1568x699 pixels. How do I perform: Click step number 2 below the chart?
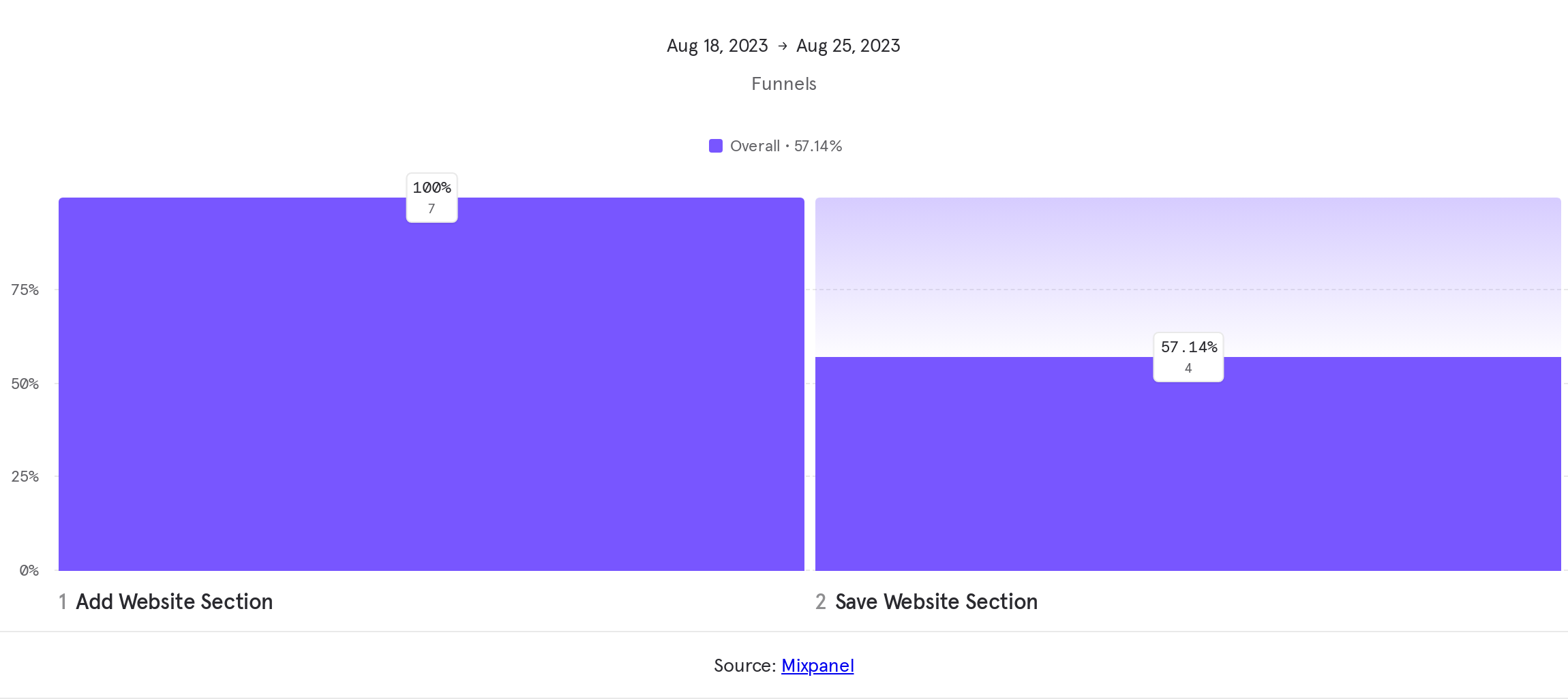point(821,602)
